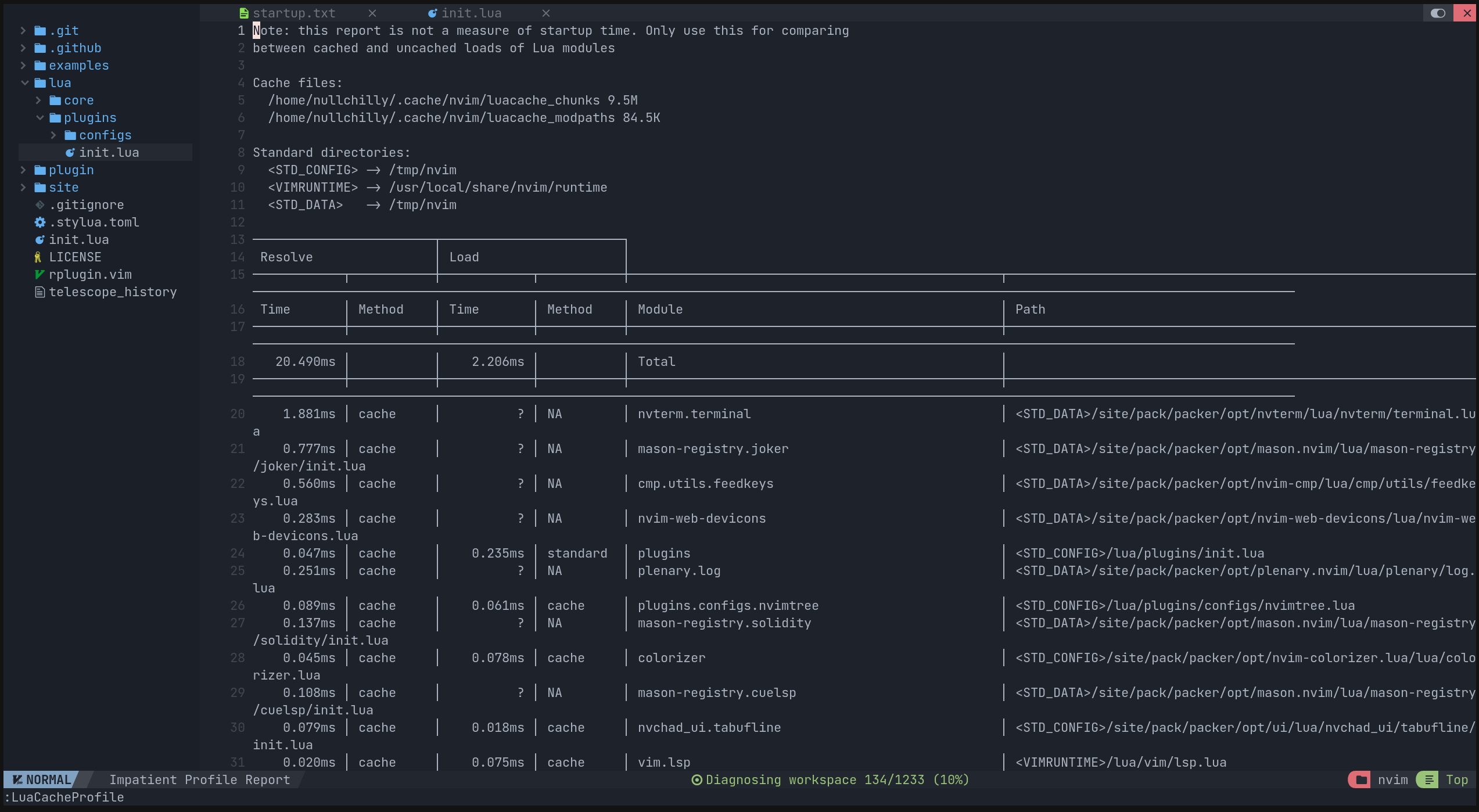Click the key icon next to LICENSE
The width and height of the screenshot is (1479, 812).
tap(38, 257)
